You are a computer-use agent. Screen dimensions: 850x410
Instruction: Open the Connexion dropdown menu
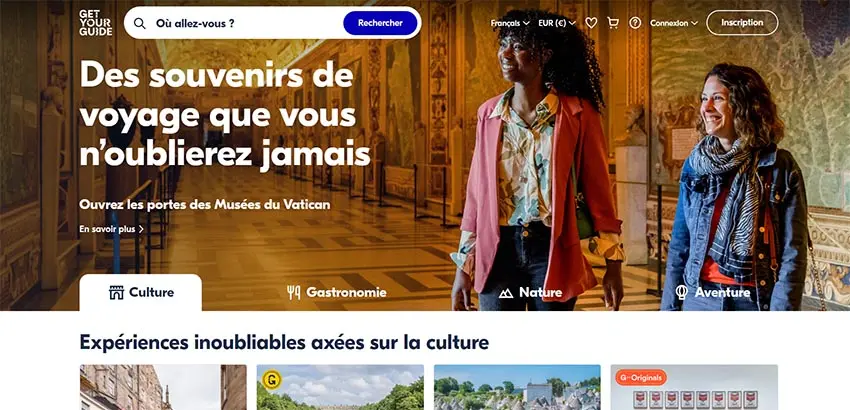click(674, 23)
